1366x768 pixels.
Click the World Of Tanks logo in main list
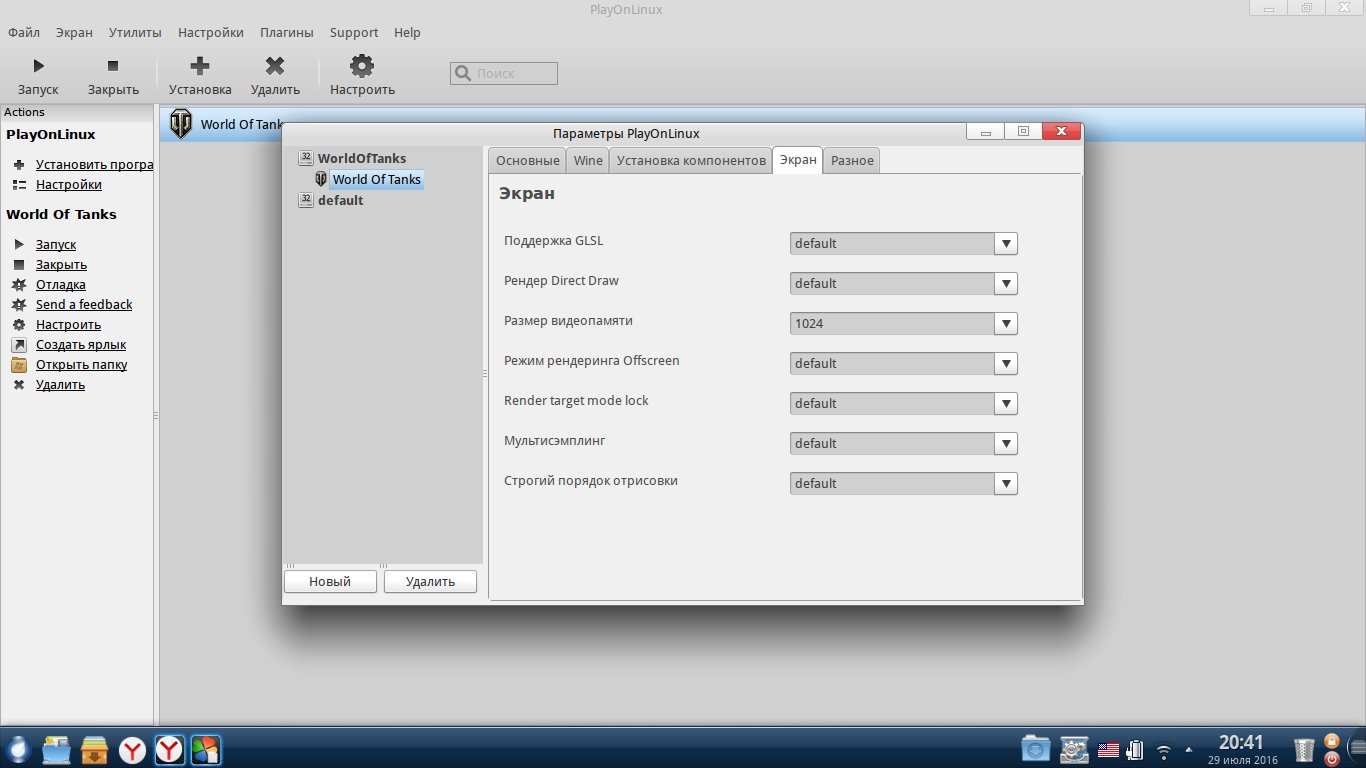[181, 124]
